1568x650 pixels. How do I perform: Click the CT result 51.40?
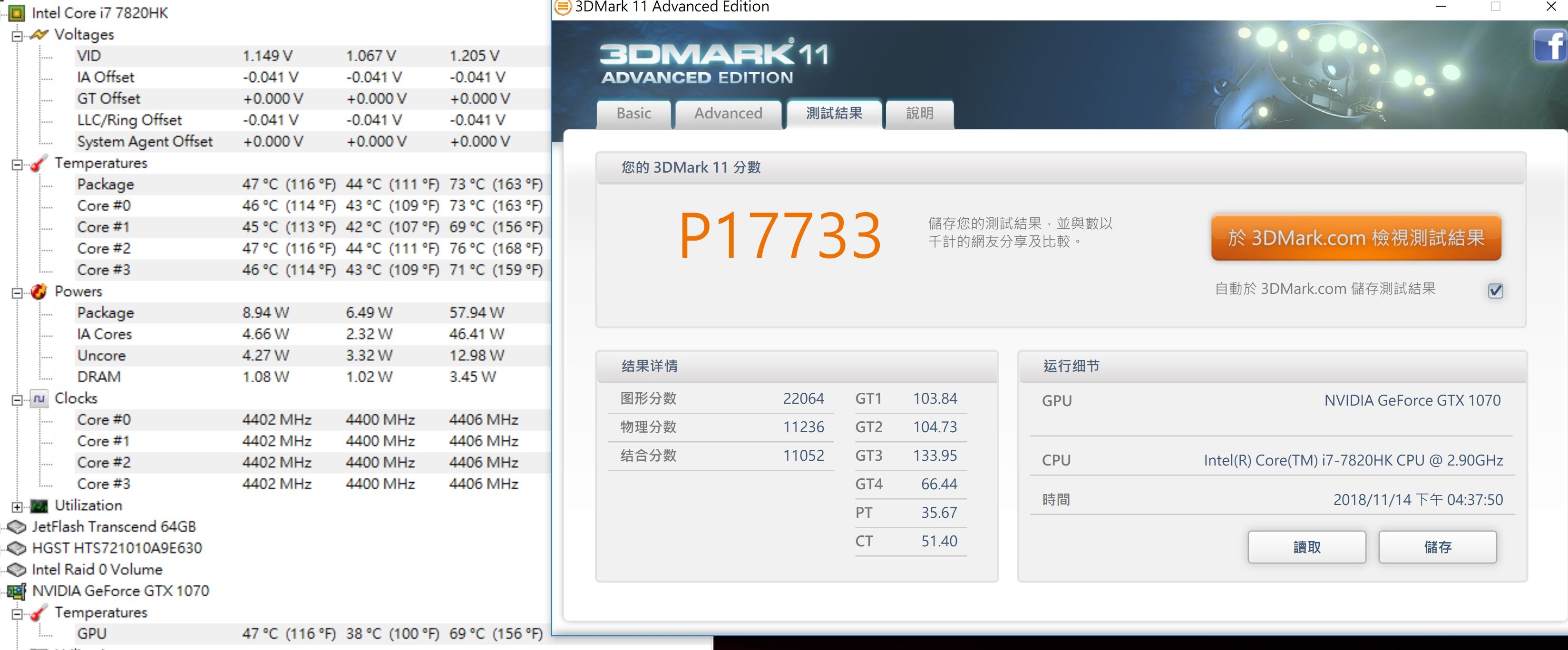pyautogui.click(x=939, y=542)
